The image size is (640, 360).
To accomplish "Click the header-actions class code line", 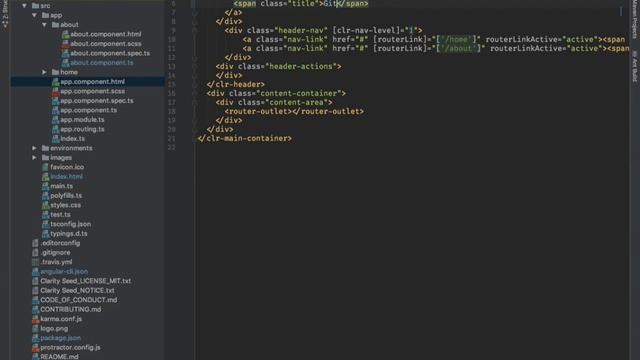I will [x=278, y=67].
